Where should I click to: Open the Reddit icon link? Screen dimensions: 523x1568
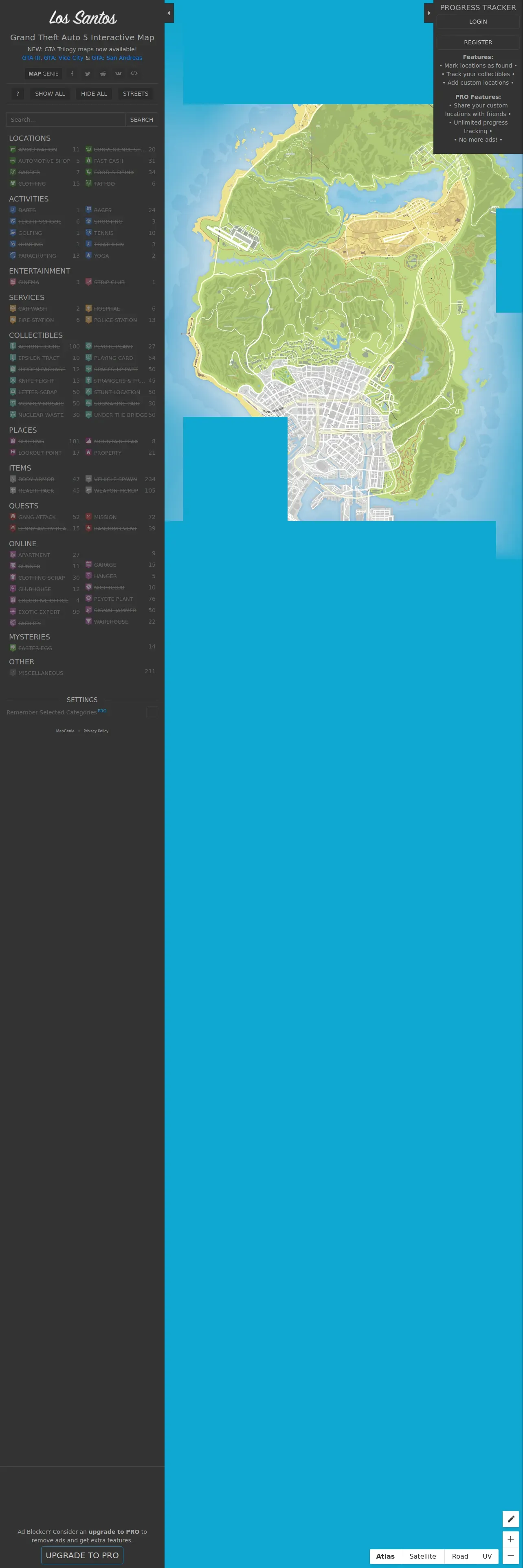[103, 74]
